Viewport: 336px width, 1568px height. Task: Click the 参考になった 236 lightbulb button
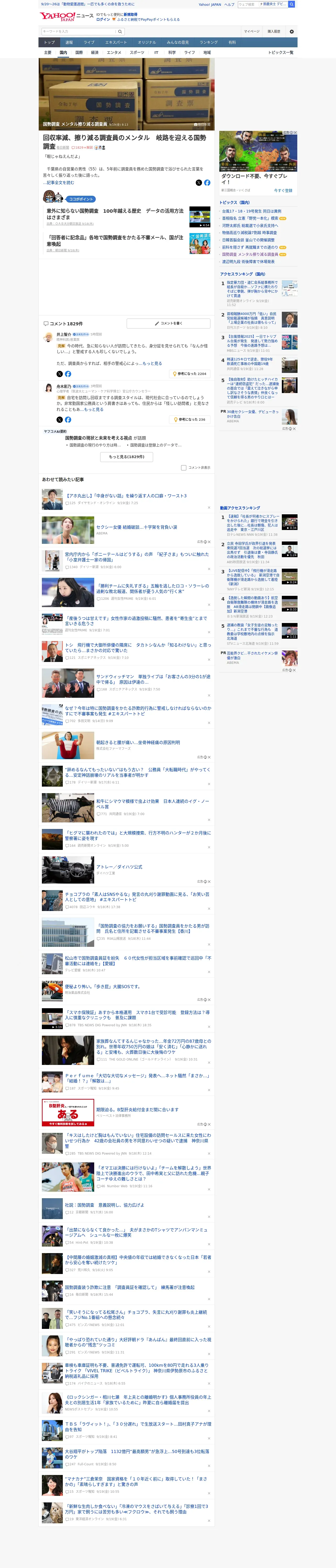[x=190, y=419]
